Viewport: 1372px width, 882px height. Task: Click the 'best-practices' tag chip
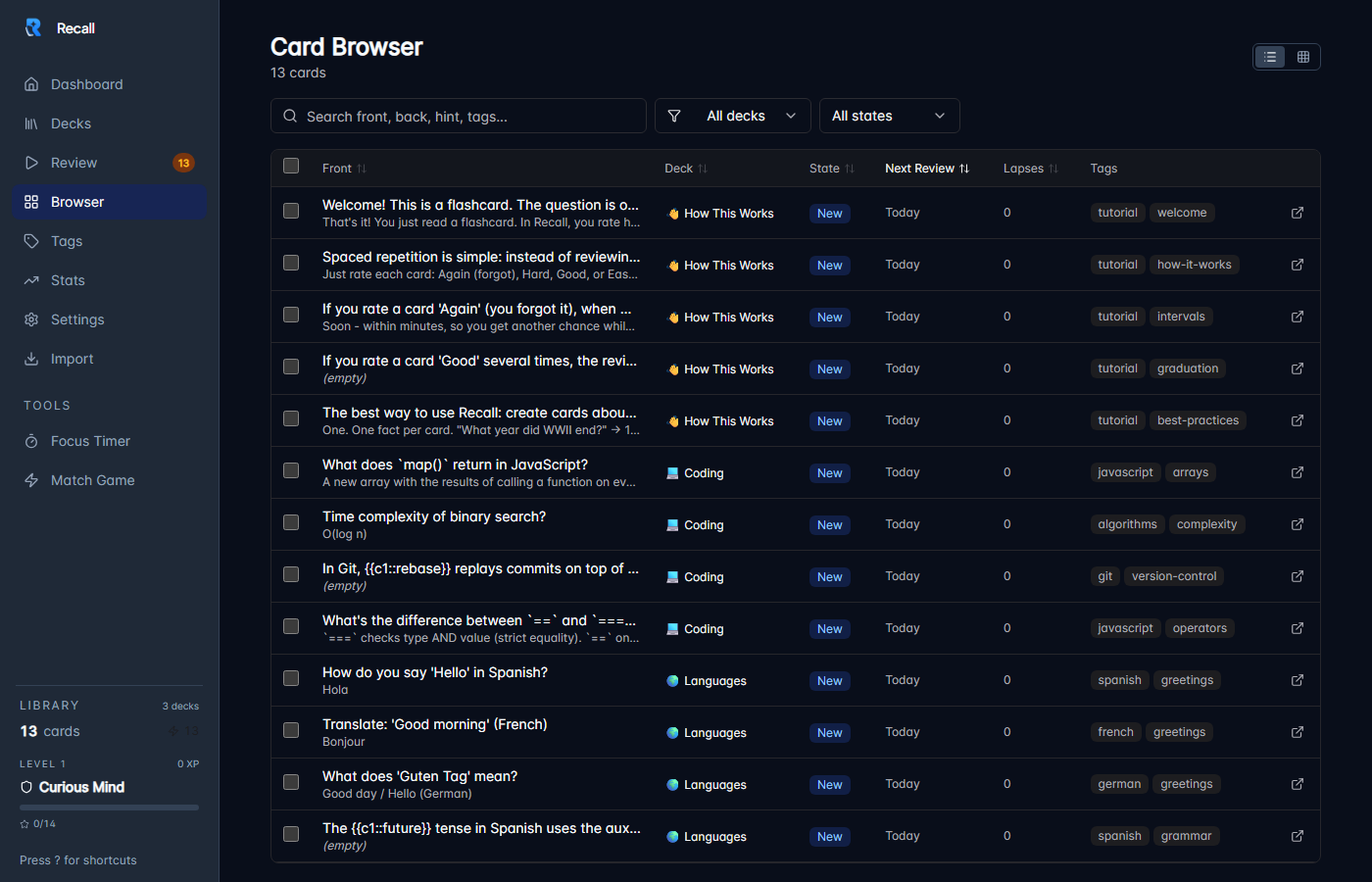(1198, 420)
